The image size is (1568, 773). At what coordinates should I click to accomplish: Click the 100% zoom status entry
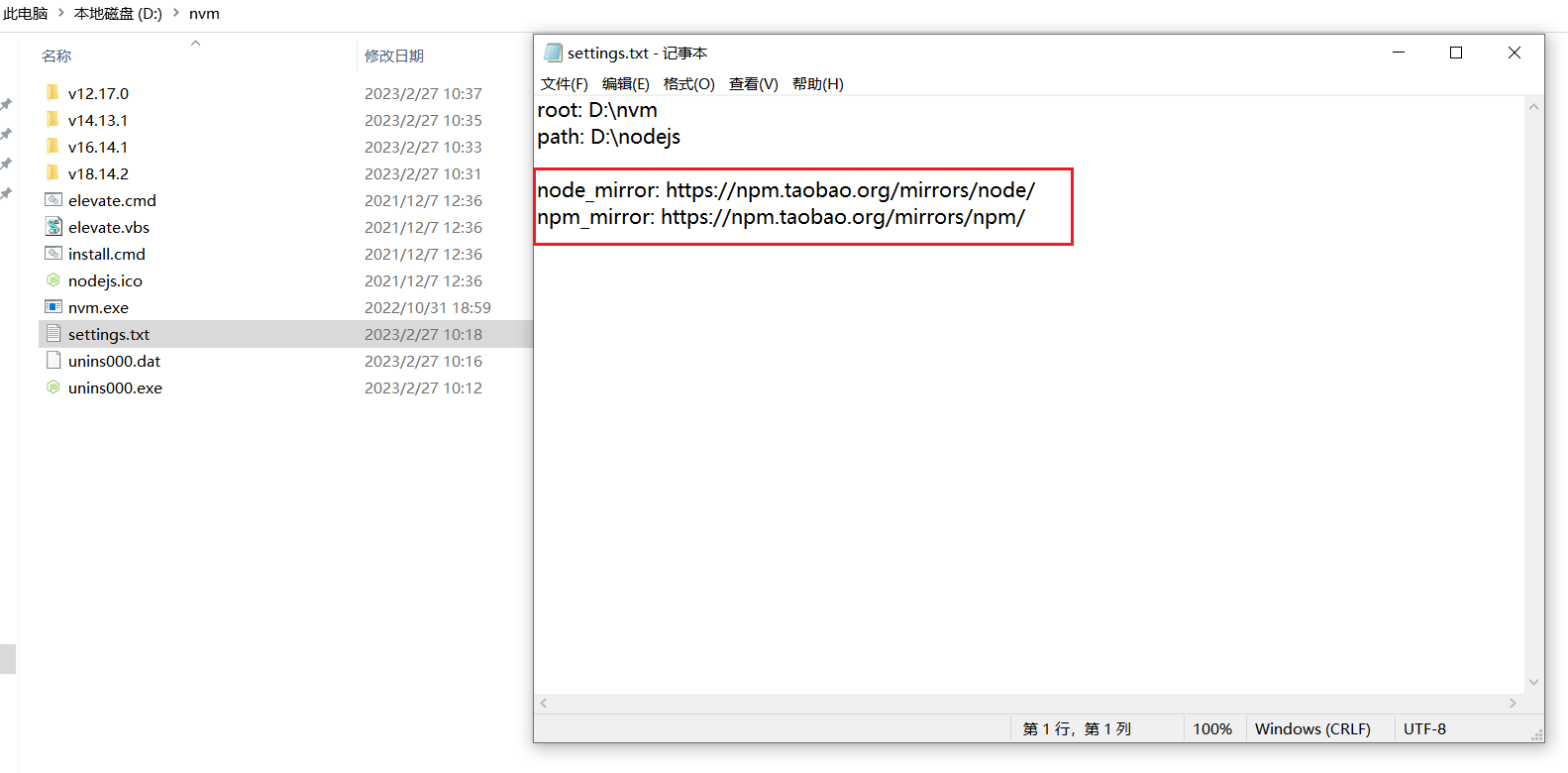pos(1212,728)
